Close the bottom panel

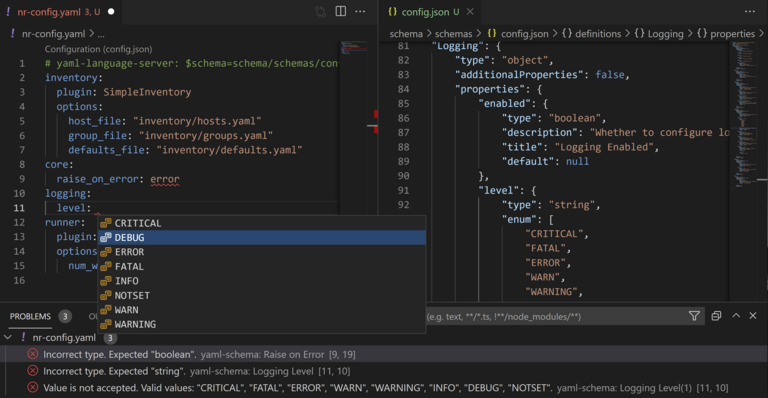coord(753,316)
